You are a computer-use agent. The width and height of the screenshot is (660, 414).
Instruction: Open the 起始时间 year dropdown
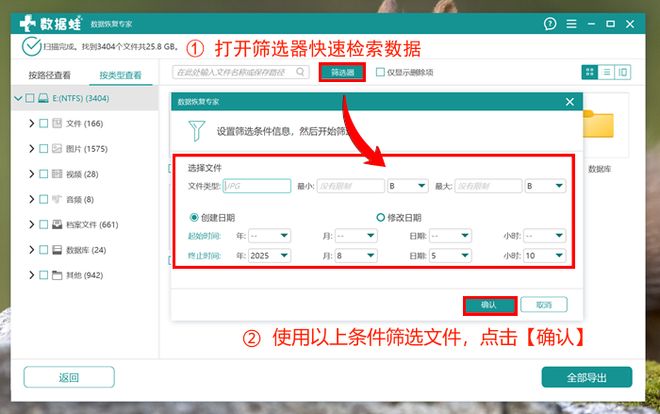(x=269, y=236)
